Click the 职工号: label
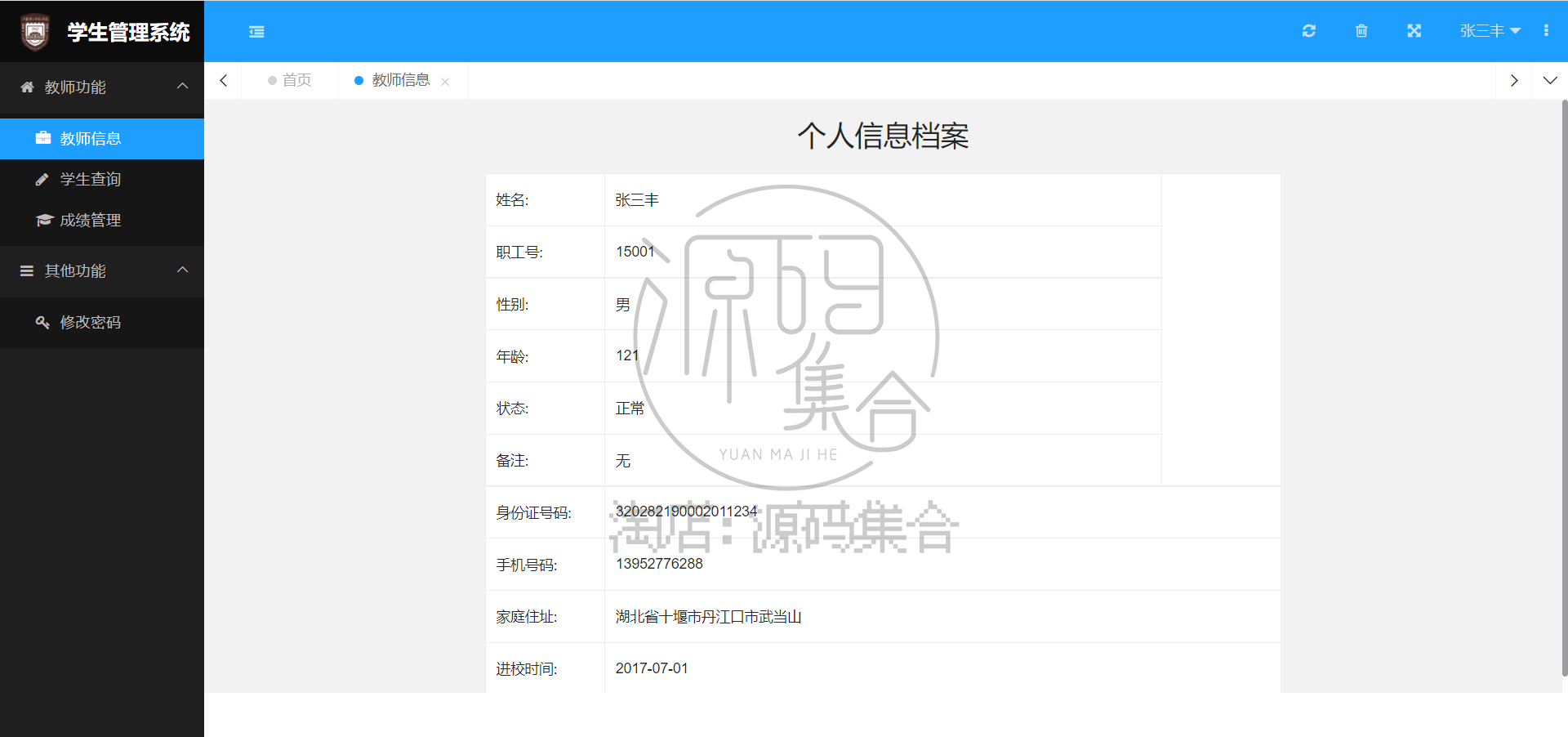Screen dimensions: 1568x737 pyautogui.click(x=519, y=252)
